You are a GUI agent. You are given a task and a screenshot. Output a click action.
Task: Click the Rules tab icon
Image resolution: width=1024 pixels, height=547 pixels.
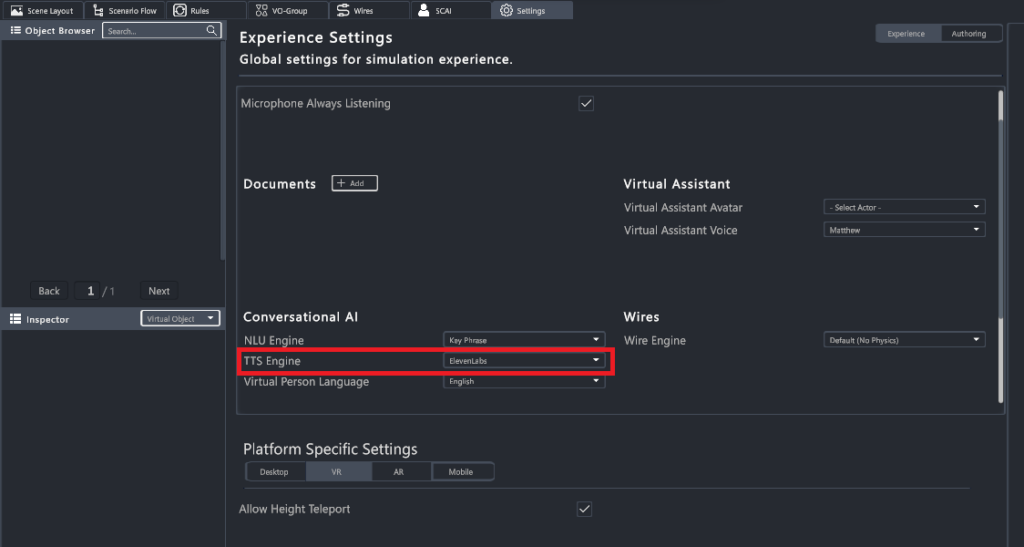point(179,10)
